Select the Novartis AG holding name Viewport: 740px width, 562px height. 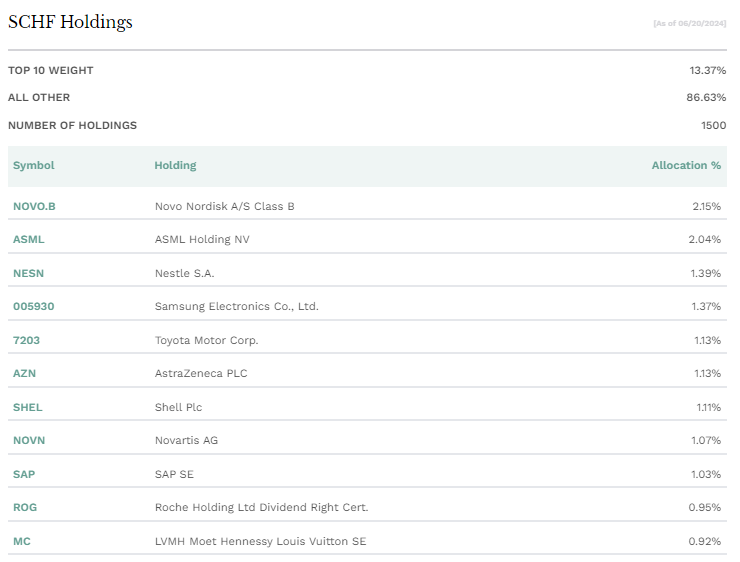tap(186, 440)
